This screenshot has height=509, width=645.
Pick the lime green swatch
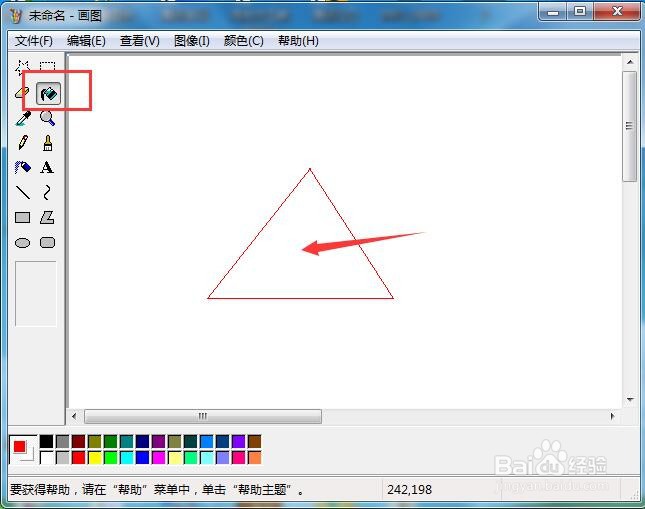click(111, 458)
